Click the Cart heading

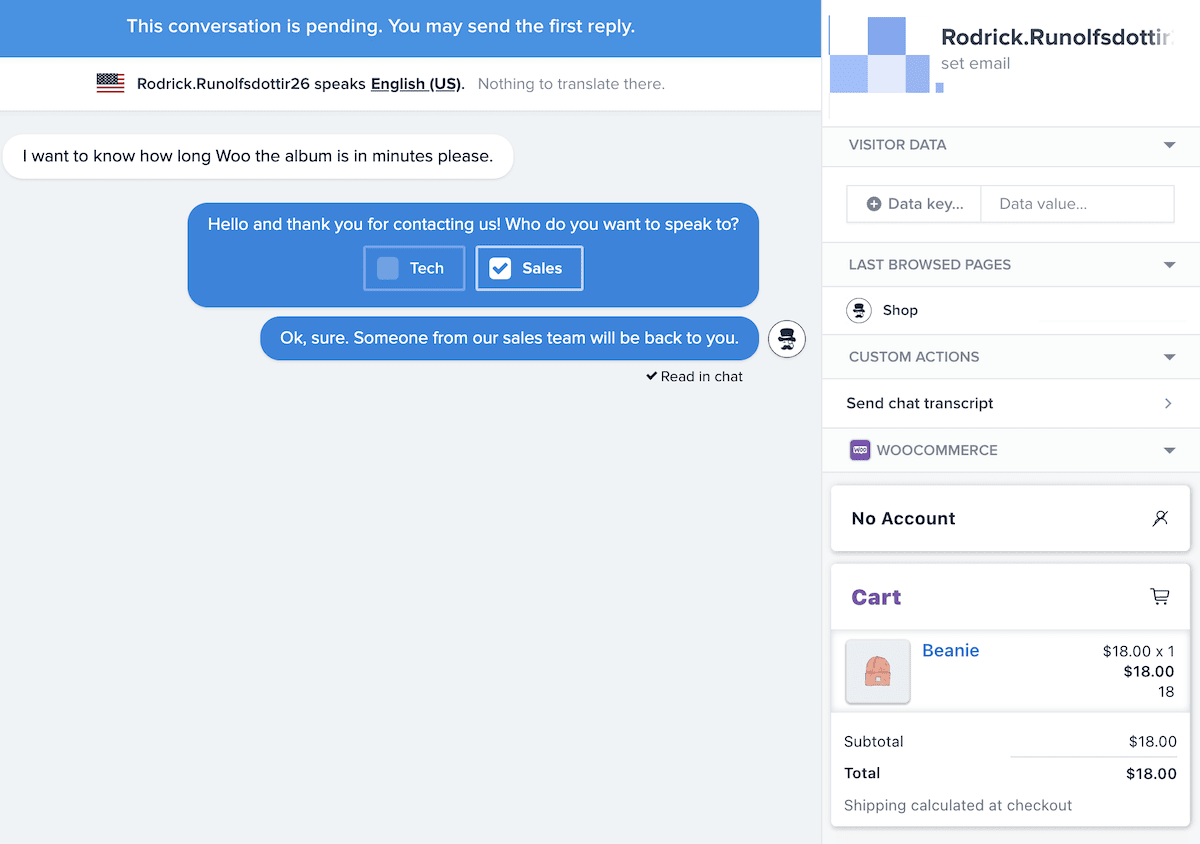[877, 597]
